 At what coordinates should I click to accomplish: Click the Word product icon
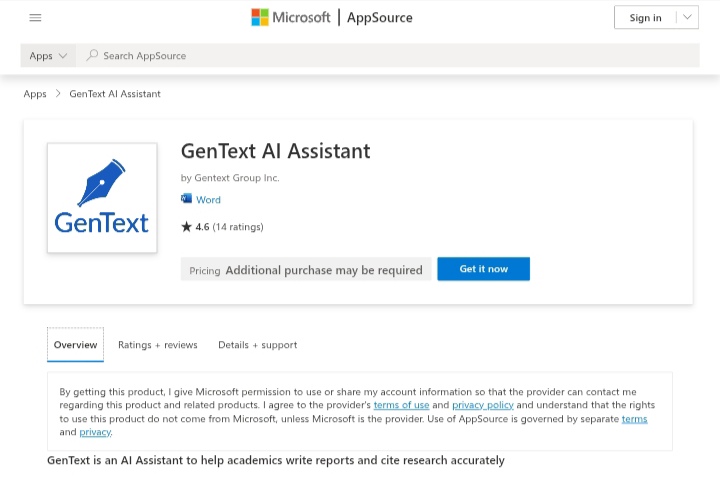(x=186, y=199)
